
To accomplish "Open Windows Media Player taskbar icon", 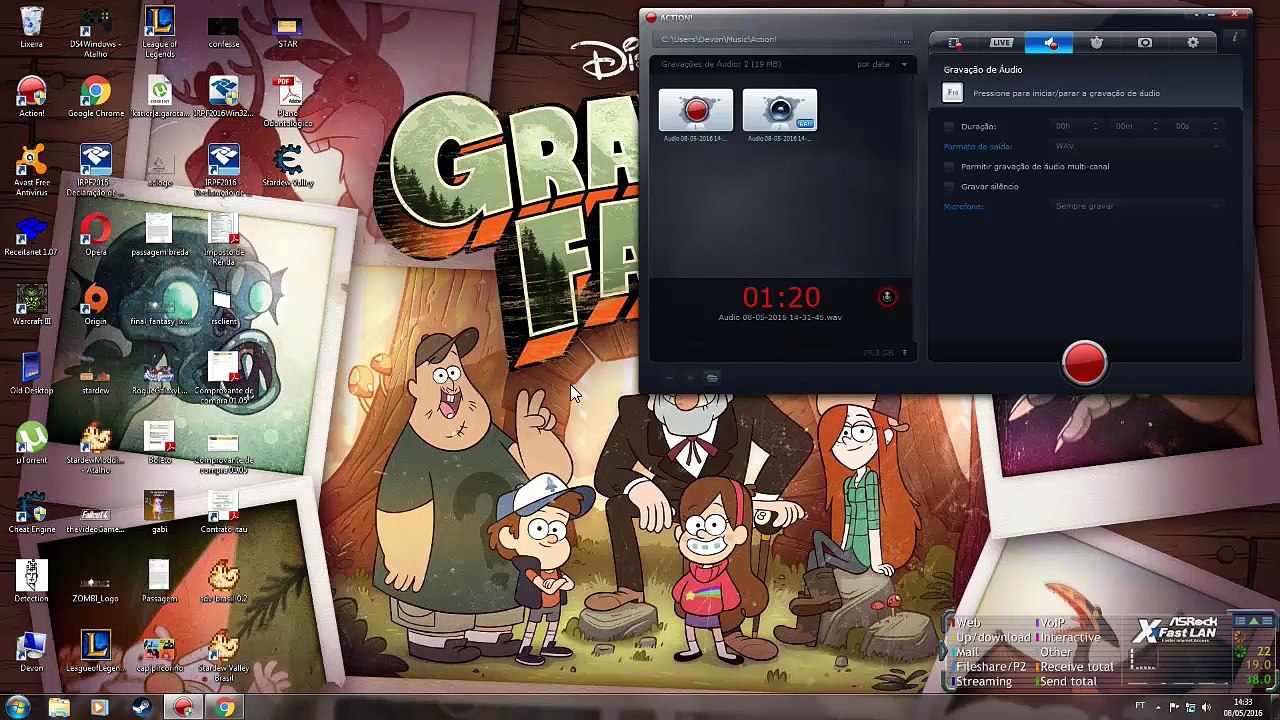I will point(99,708).
